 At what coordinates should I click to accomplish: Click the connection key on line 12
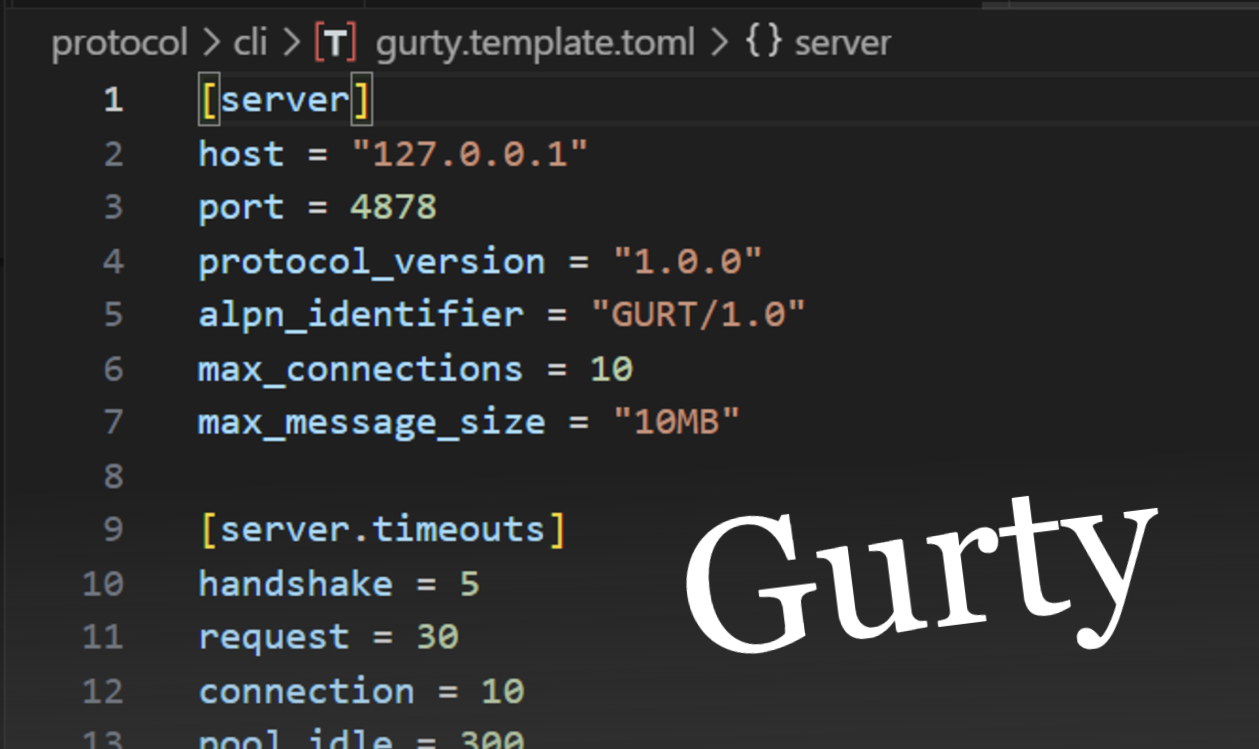305,690
